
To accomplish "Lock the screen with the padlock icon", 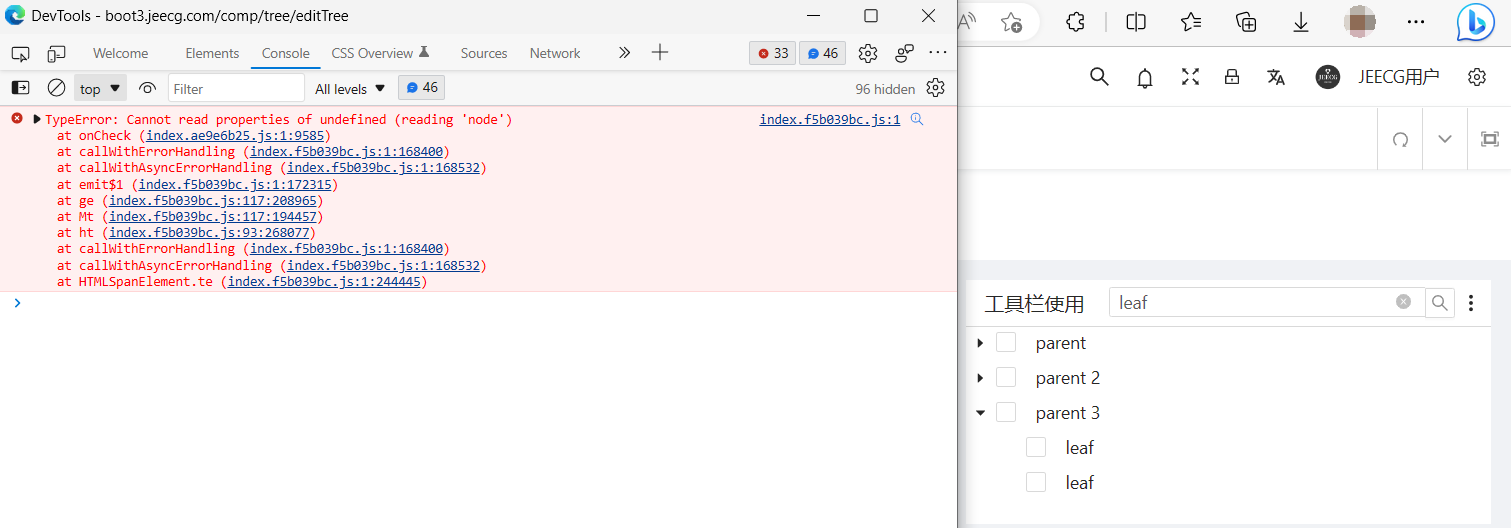I will coord(1232,77).
